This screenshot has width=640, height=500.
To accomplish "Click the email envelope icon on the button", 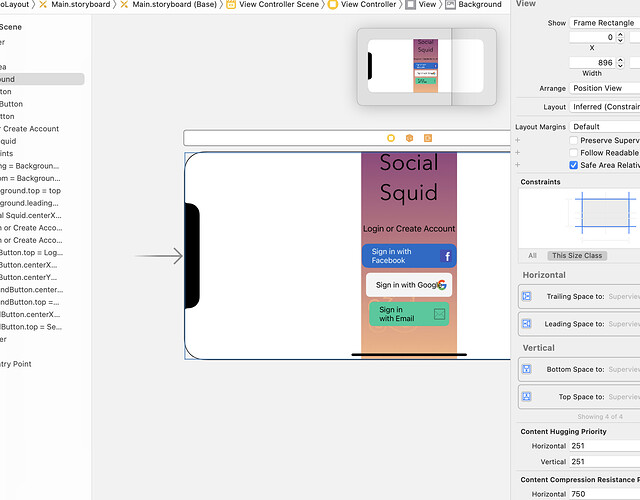I will pos(439,314).
